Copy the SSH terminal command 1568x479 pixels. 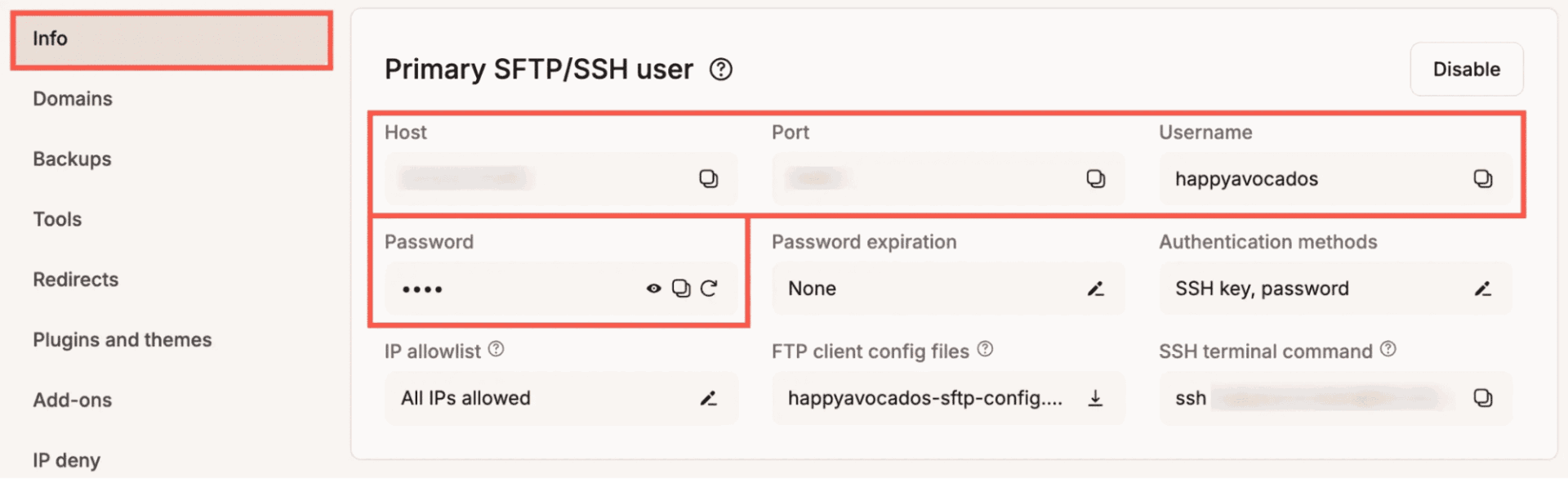click(1483, 398)
